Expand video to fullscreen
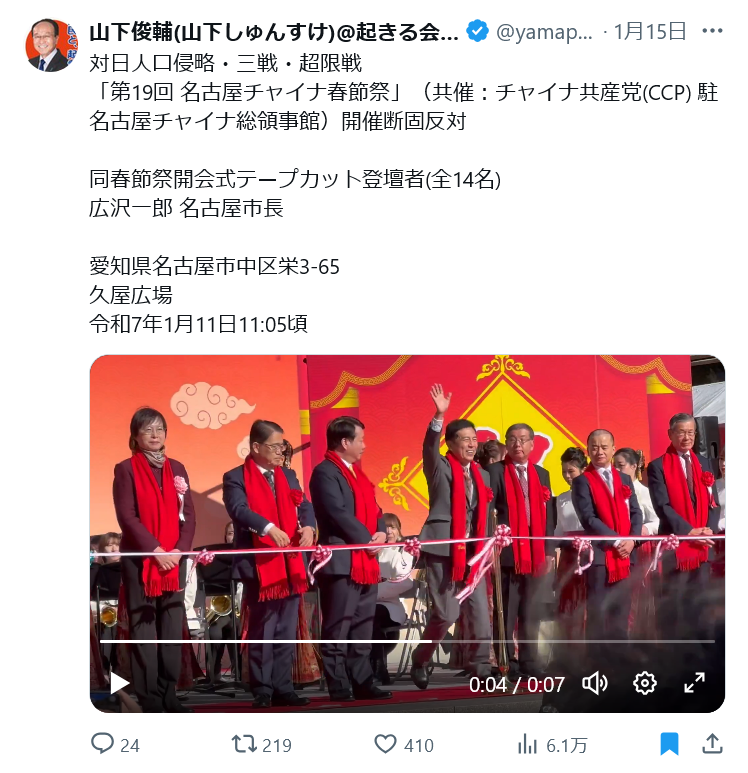This screenshot has height=773, width=748. pyautogui.click(x=694, y=683)
